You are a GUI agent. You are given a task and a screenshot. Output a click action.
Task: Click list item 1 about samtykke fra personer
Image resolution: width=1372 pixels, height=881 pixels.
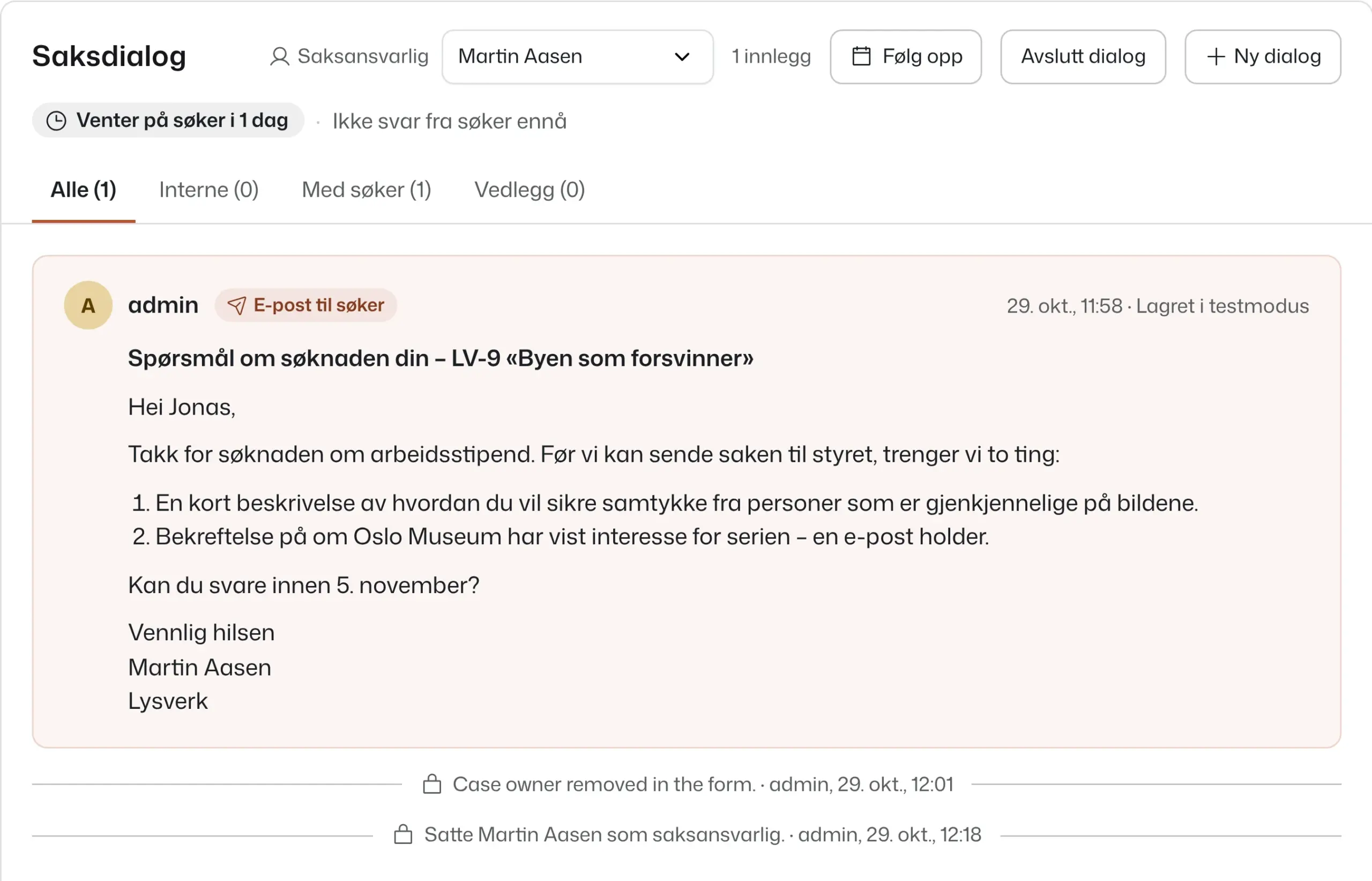[x=665, y=504]
